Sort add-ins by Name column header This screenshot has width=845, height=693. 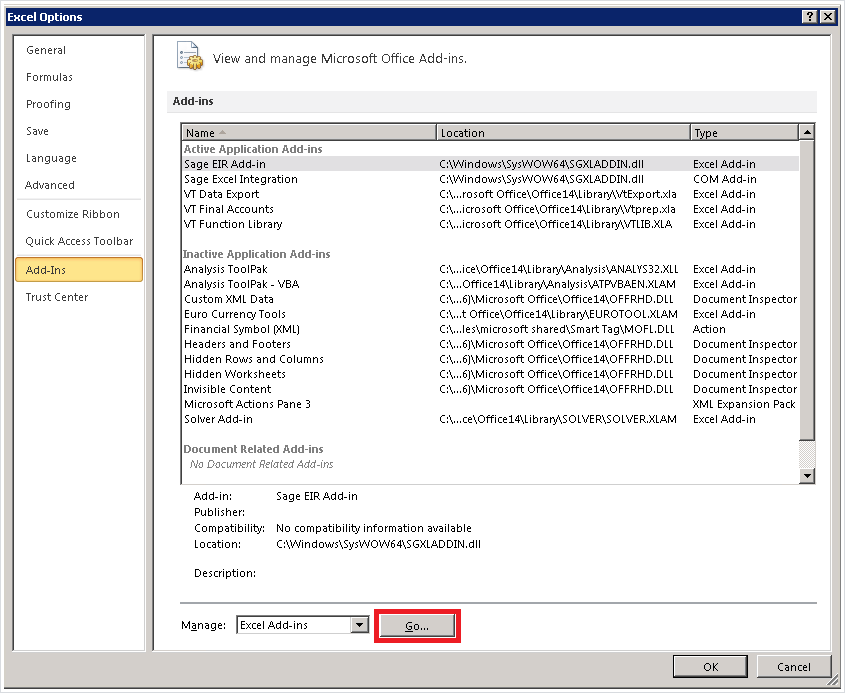309,133
